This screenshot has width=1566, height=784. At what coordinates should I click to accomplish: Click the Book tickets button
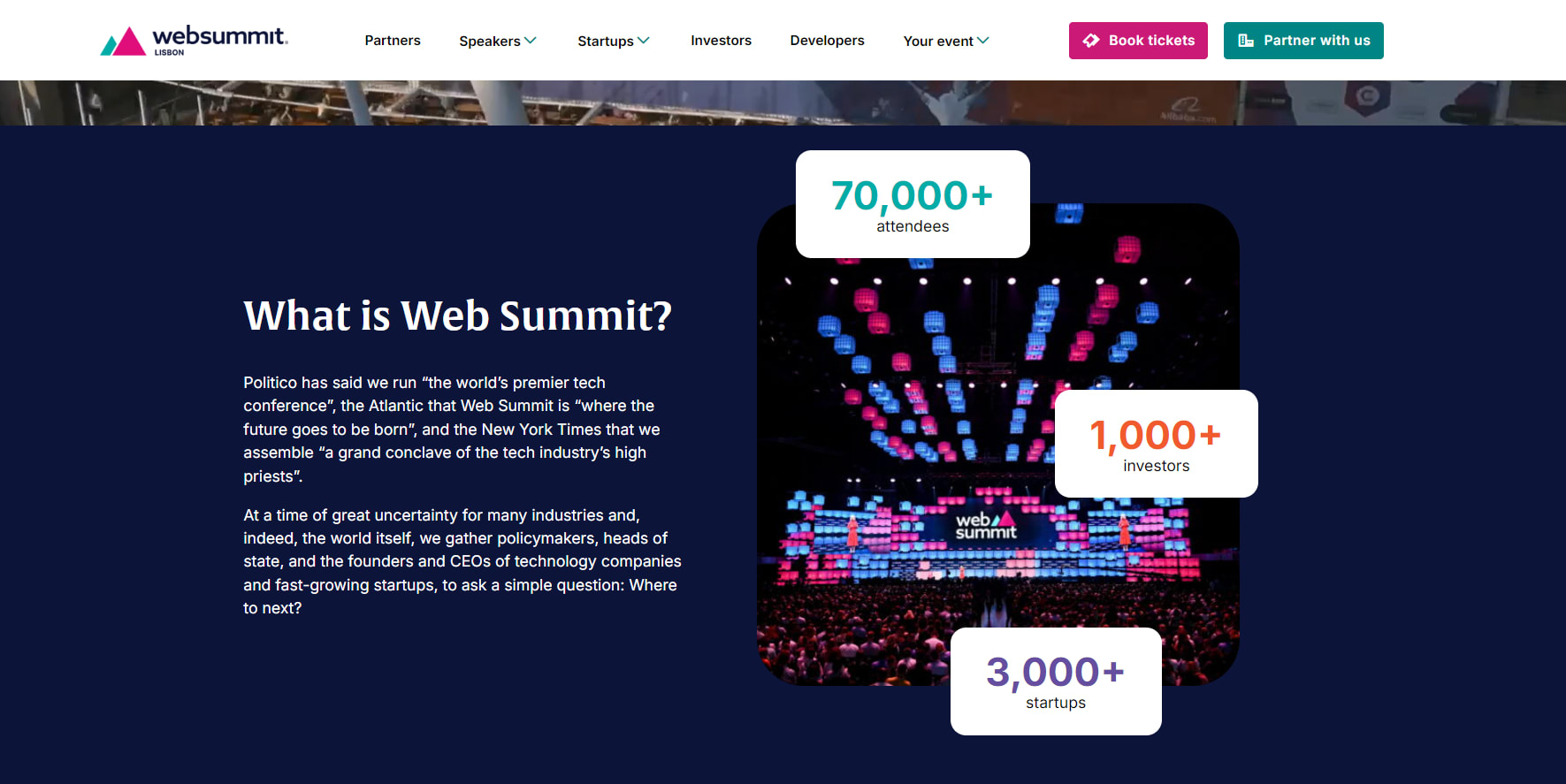pyautogui.click(x=1138, y=41)
